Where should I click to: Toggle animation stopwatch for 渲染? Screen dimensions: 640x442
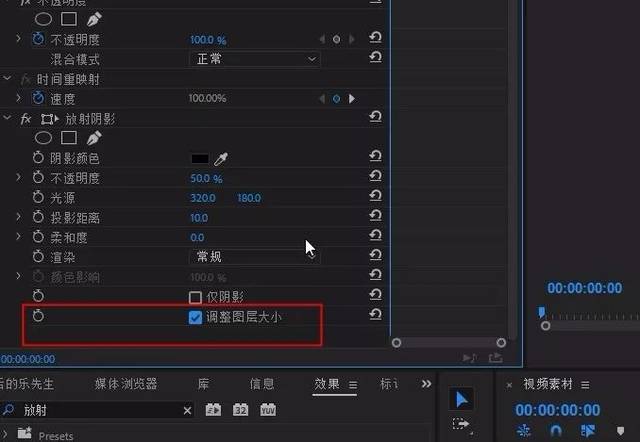coord(38,256)
